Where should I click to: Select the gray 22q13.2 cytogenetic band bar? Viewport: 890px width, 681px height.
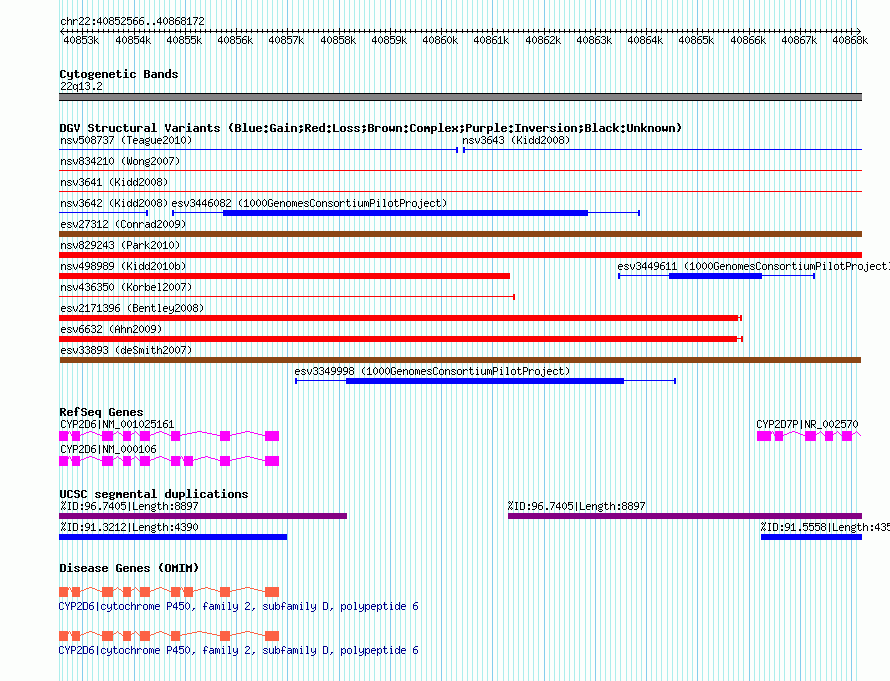[x=460, y=97]
